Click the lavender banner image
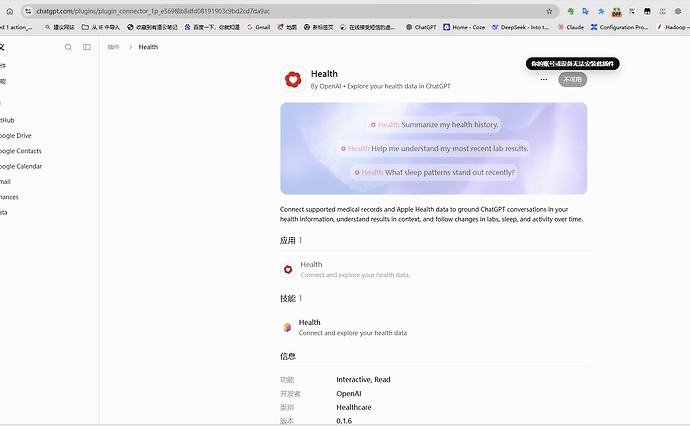This screenshot has width=690, height=426. 433,148
